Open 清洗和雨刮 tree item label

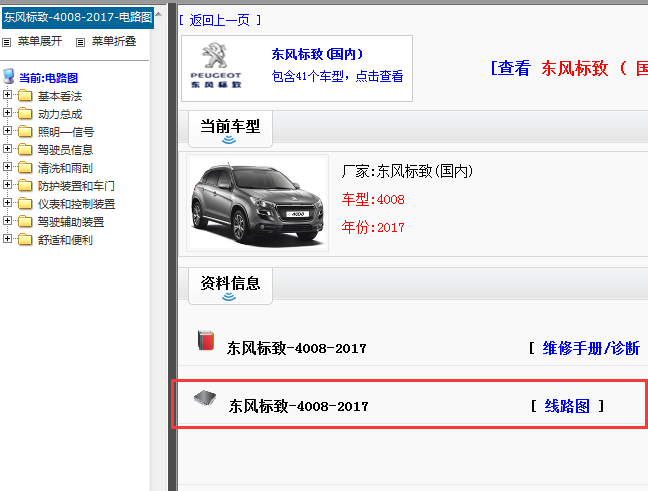65,168
